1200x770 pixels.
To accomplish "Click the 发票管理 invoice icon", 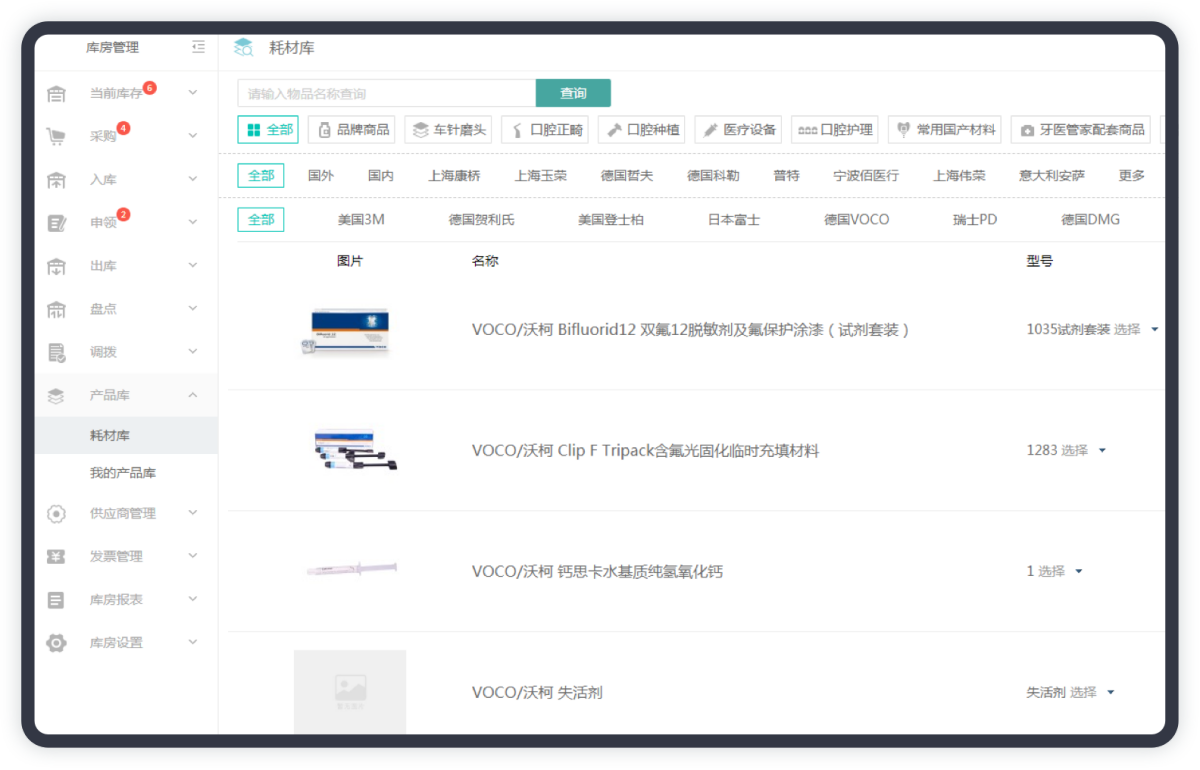I will [x=57, y=557].
